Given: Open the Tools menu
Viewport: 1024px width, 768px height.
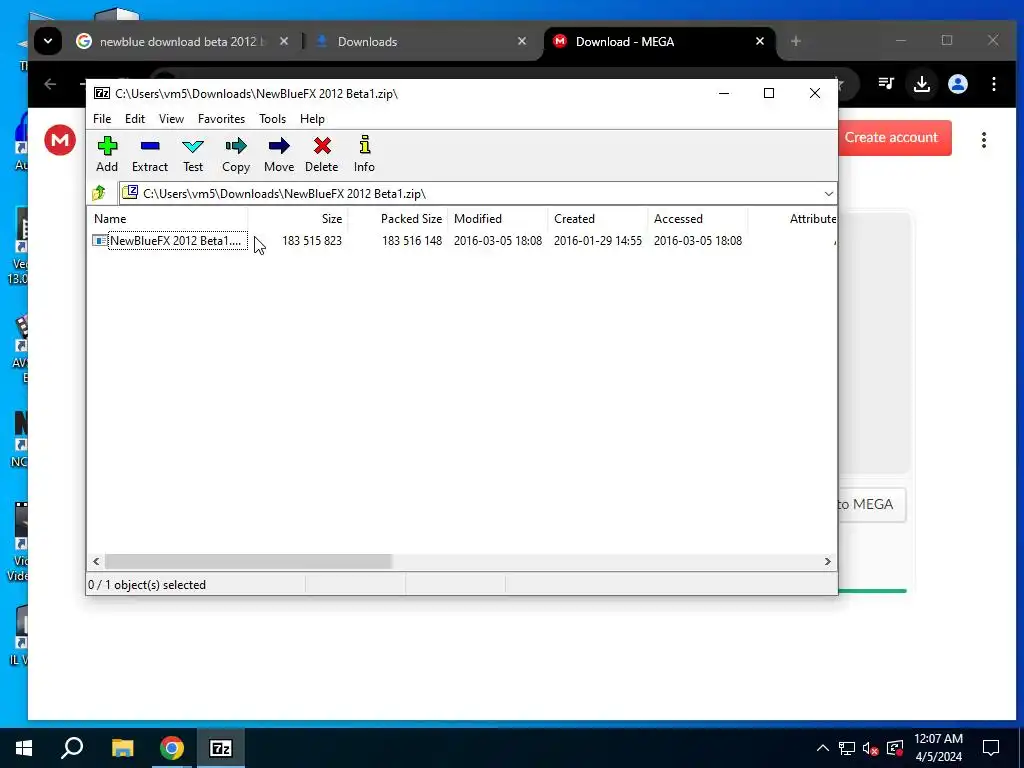Looking at the screenshot, I should click(x=272, y=119).
